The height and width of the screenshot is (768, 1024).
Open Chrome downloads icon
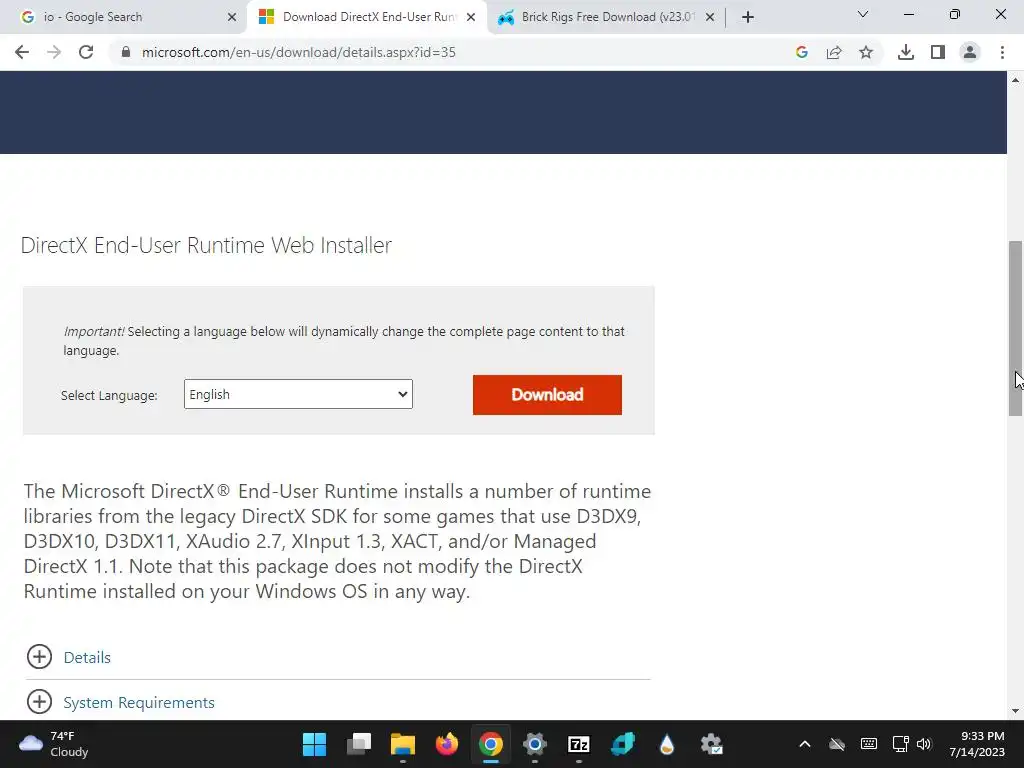coord(906,52)
